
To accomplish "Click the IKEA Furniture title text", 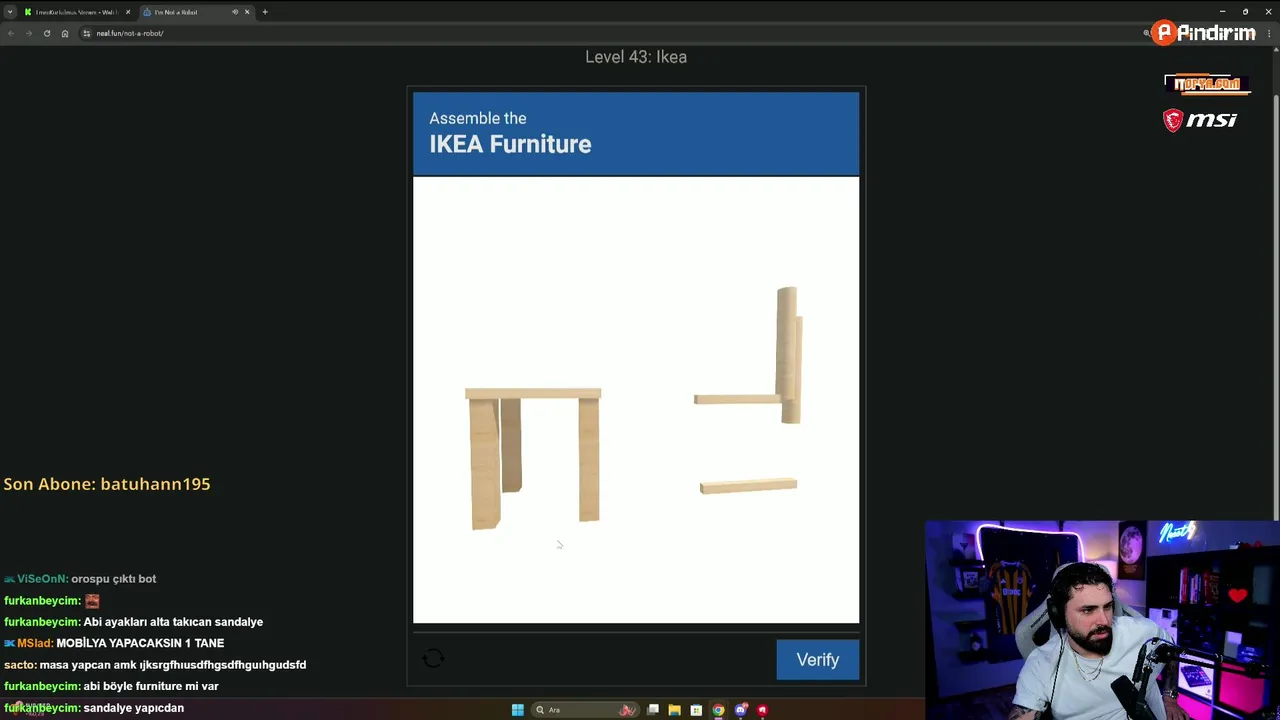I will coord(510,144).
